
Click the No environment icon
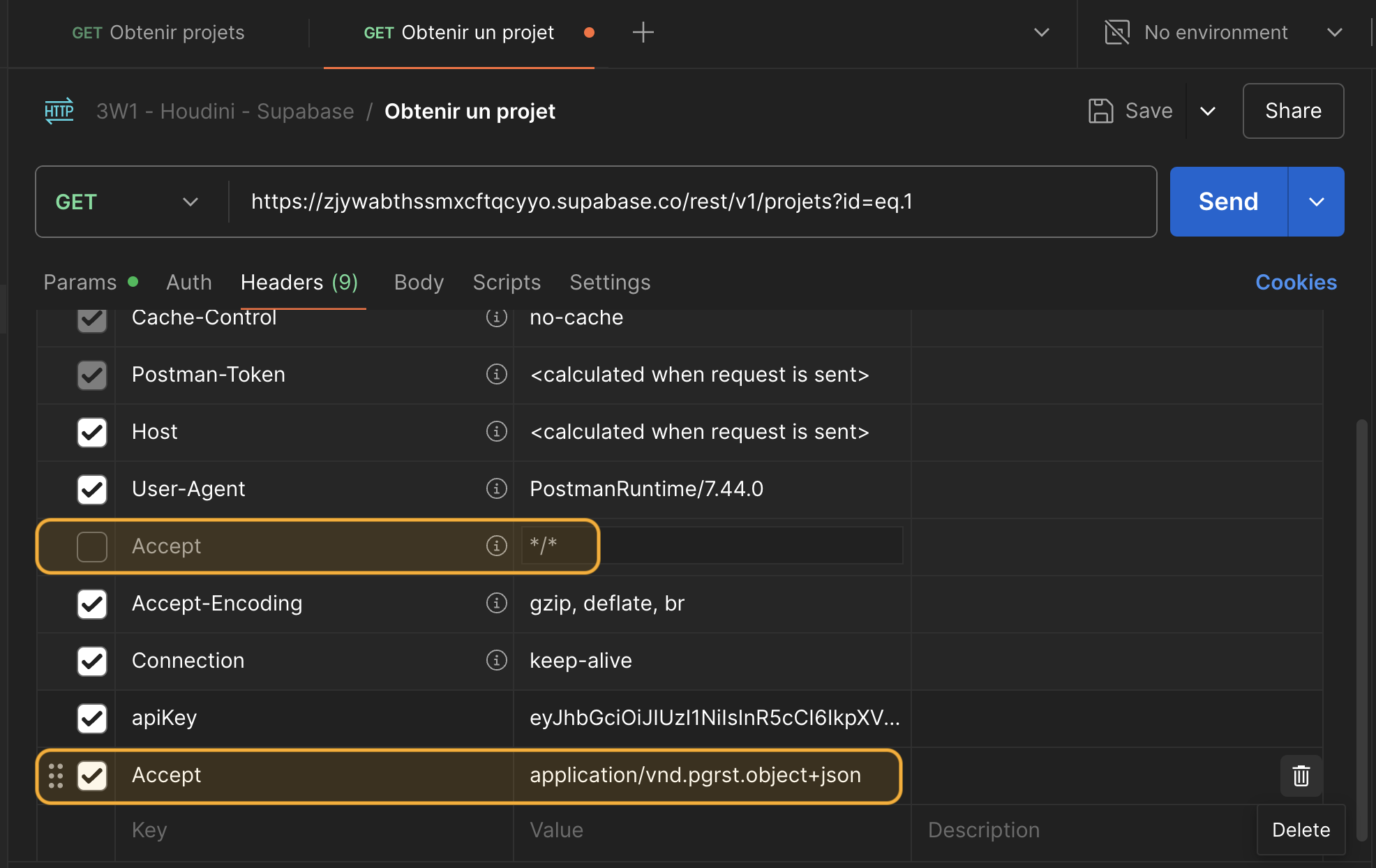tap(1116, 32)
